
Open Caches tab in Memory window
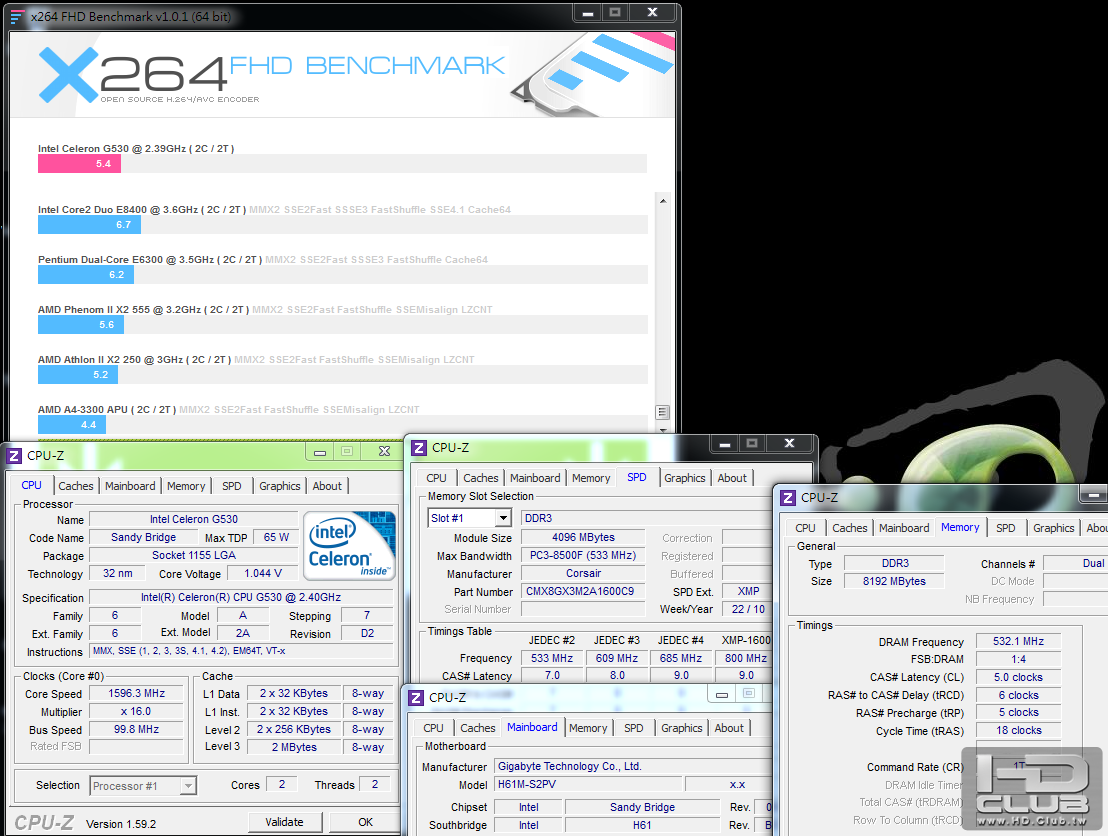(849, 529)
